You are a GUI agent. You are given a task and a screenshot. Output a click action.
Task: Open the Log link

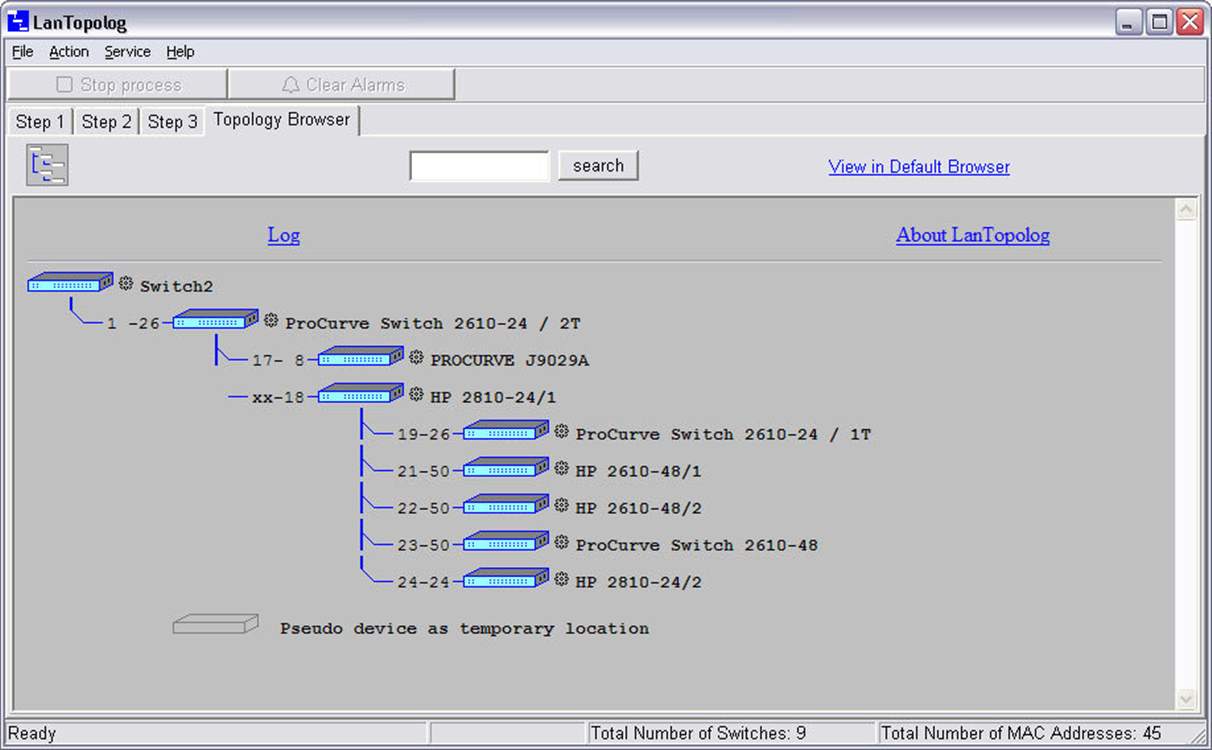[x=284, y=235]
